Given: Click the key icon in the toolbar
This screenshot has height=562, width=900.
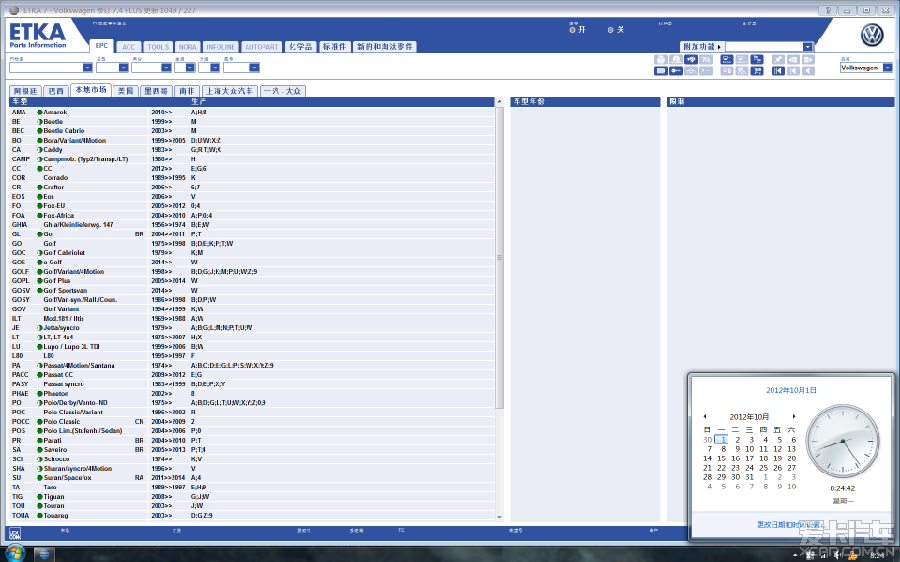Looking at the screenshot, I should pyautogui.click(x=676, y=71).
